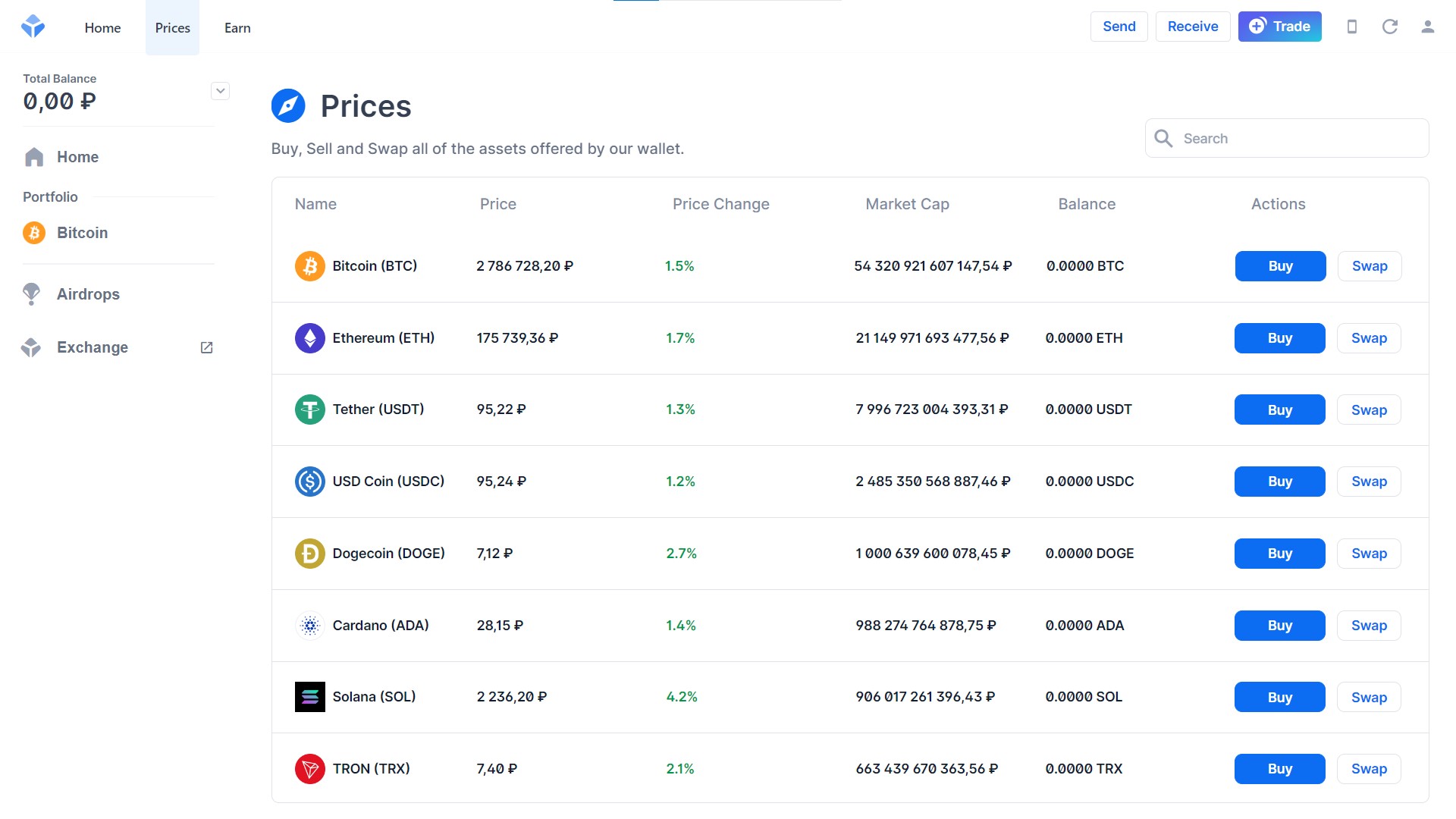Open the mobile device icon in header
This screenshot has height=819, width=1456.
click(1351, 27)
